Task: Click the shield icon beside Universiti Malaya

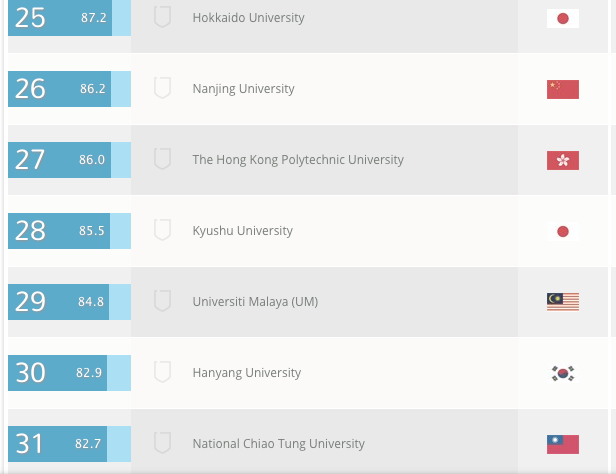Action: click(162, 301)
